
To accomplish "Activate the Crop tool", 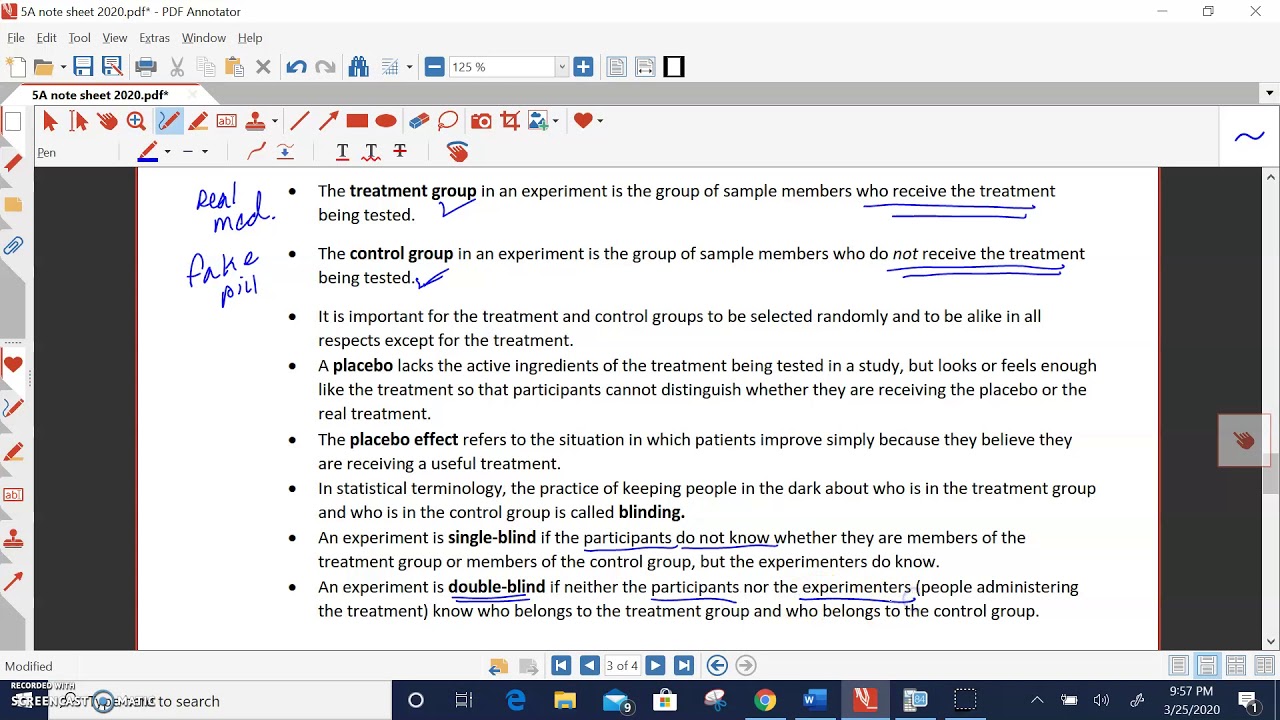I will [x=510, y=121].
